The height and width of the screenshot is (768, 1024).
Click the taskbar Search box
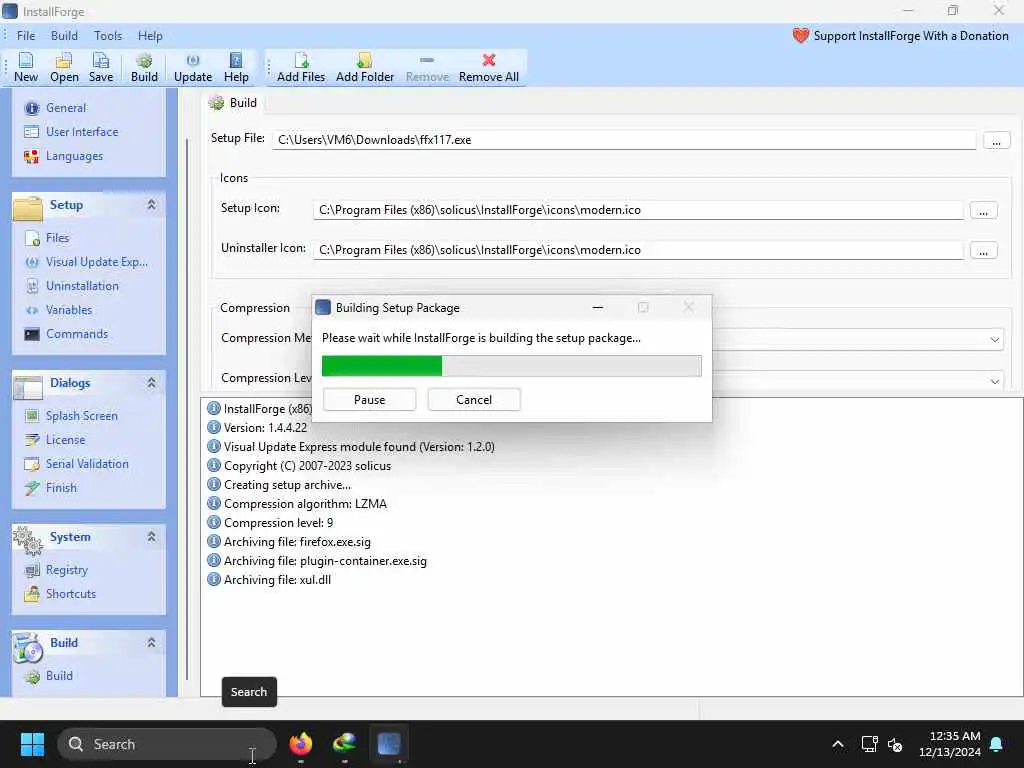pyautogui.click(x=167, y=744)
